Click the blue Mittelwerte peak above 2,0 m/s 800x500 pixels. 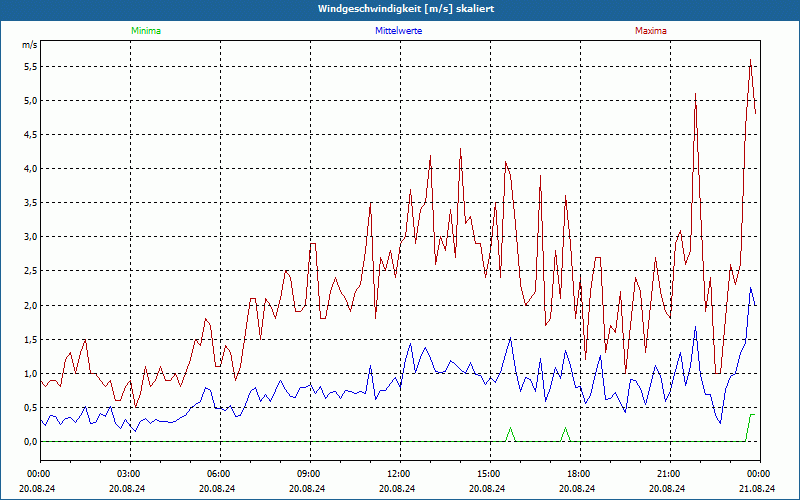751,288
